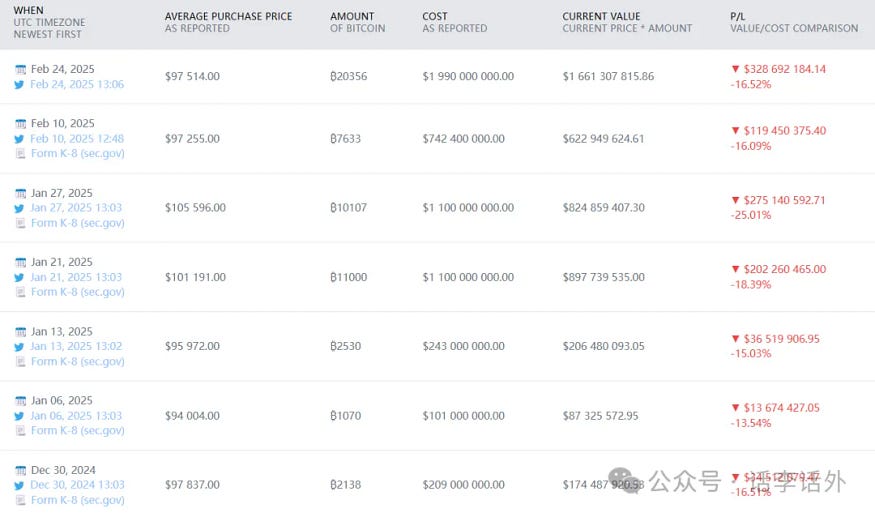Open the Jan 27, 2025 13:03 tweet link
Image resolution: width=875 pixels, height=517 pixels.
tap(76, 208)
